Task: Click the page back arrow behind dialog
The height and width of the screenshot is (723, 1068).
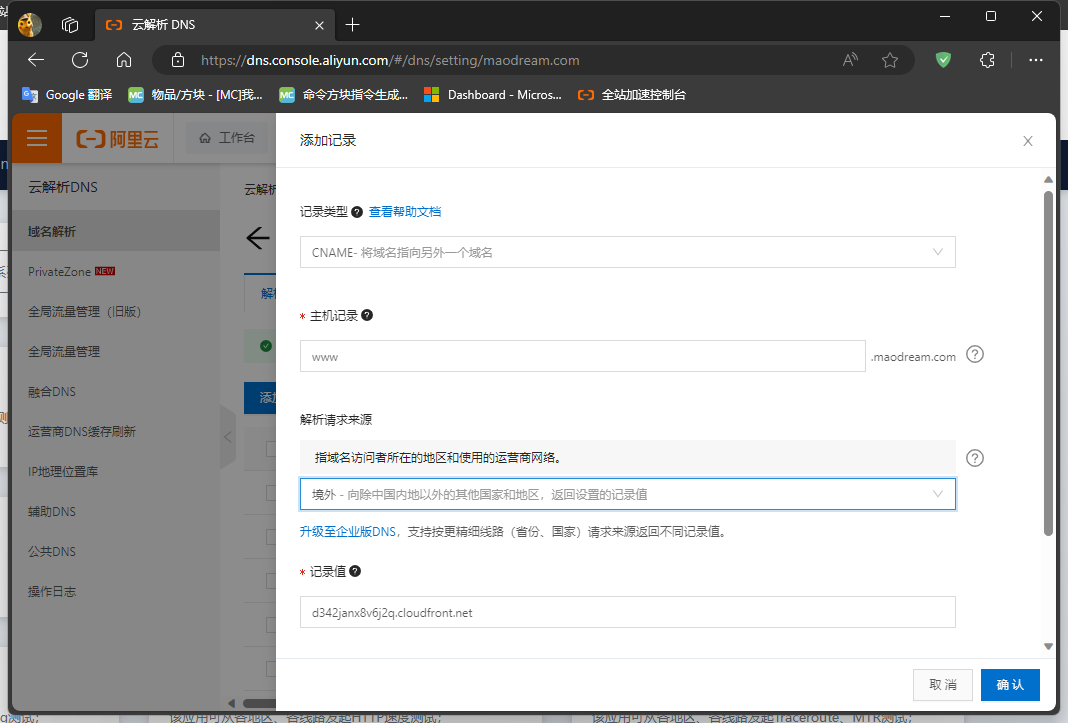Action: (257, 238)
